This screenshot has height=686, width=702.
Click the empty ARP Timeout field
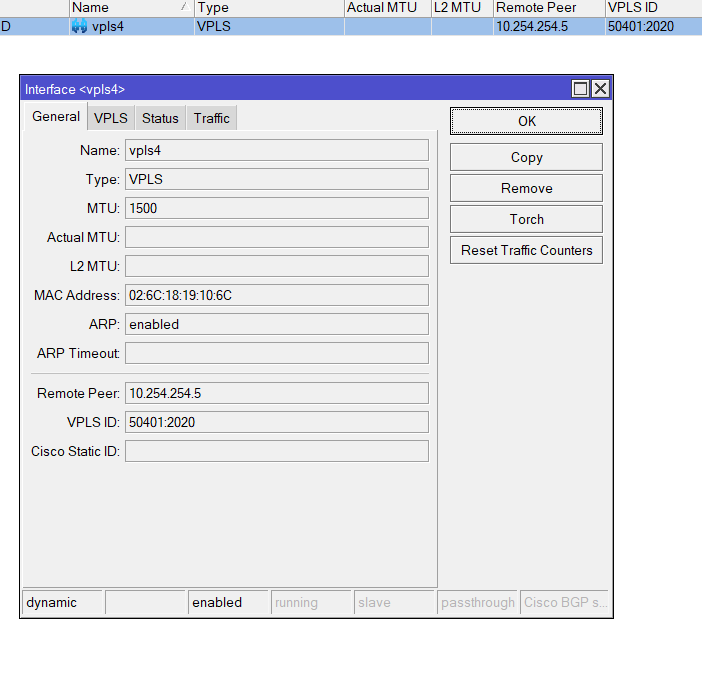[277, 353]
